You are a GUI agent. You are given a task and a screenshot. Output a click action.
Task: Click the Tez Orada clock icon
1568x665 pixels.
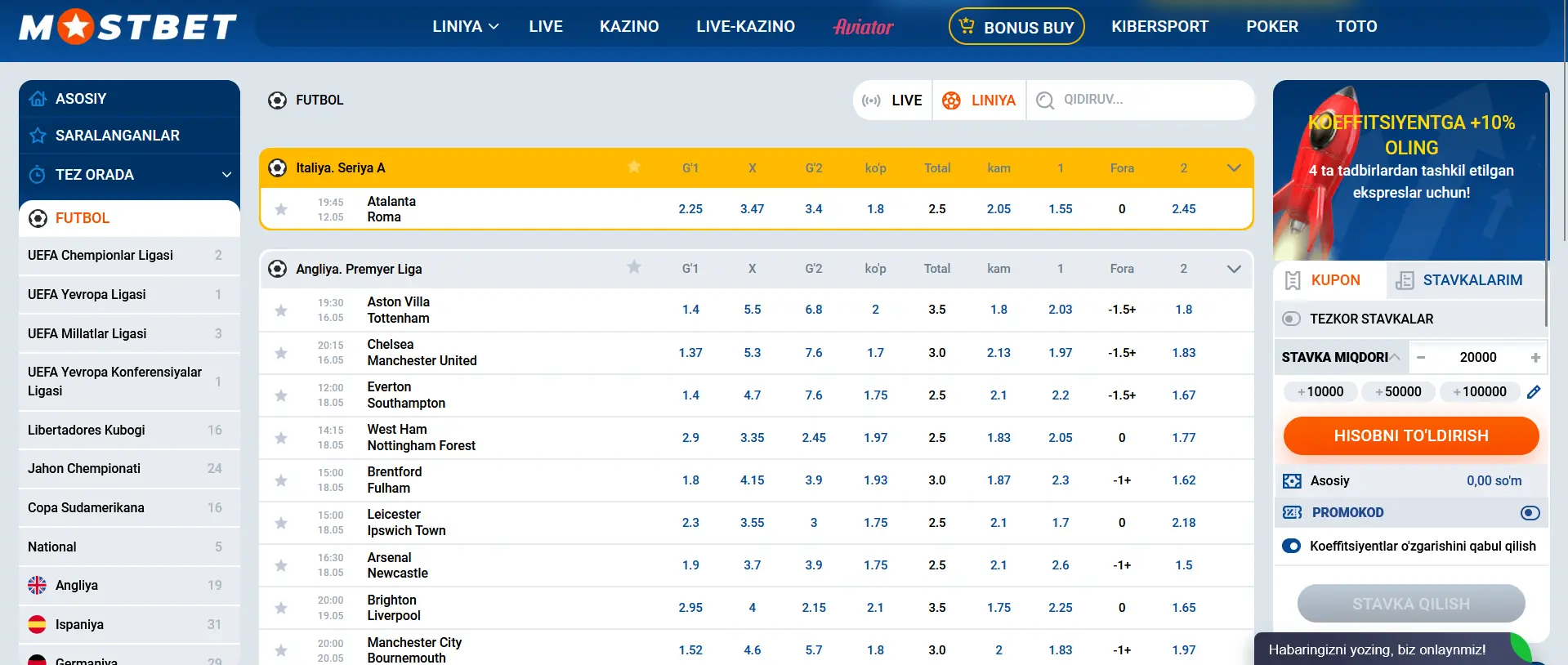click(x=38, y=175)
